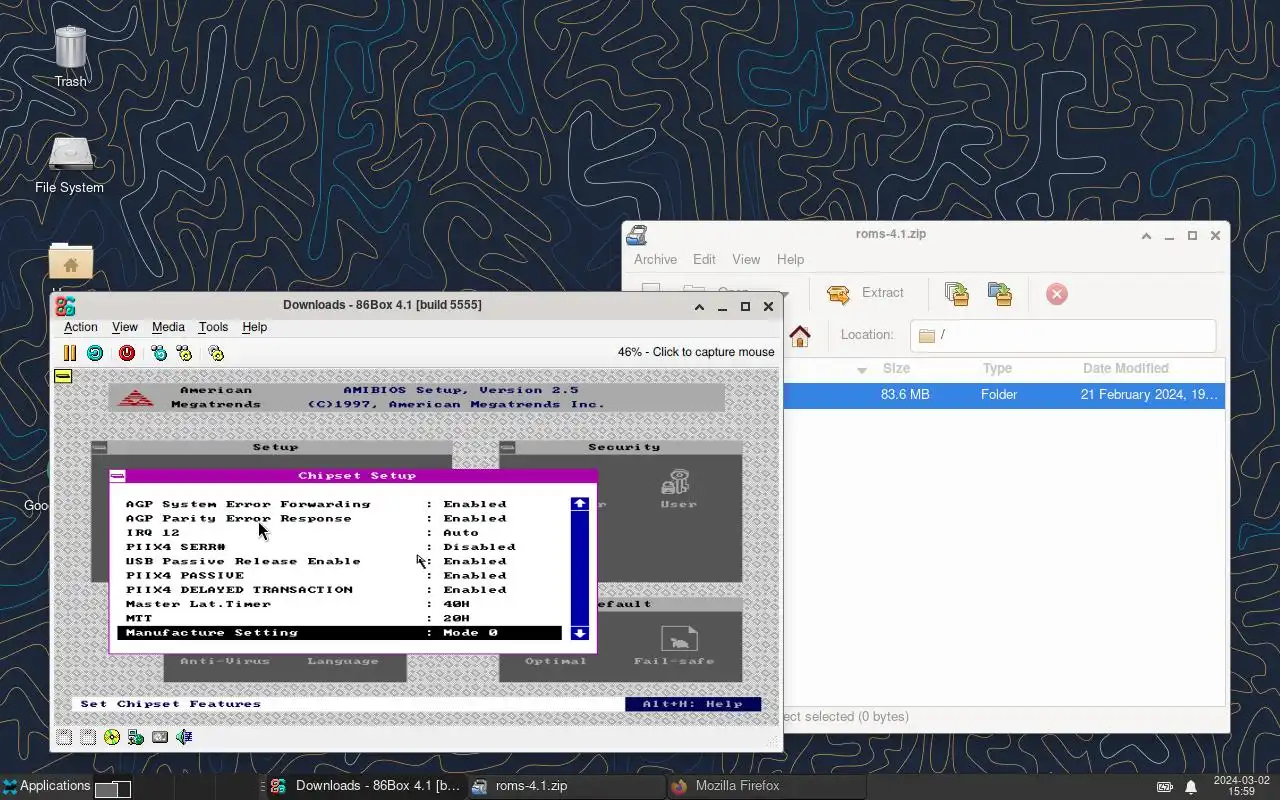Open Edit menu in archive manager
1280x800 pixels.
pos(704,259)
